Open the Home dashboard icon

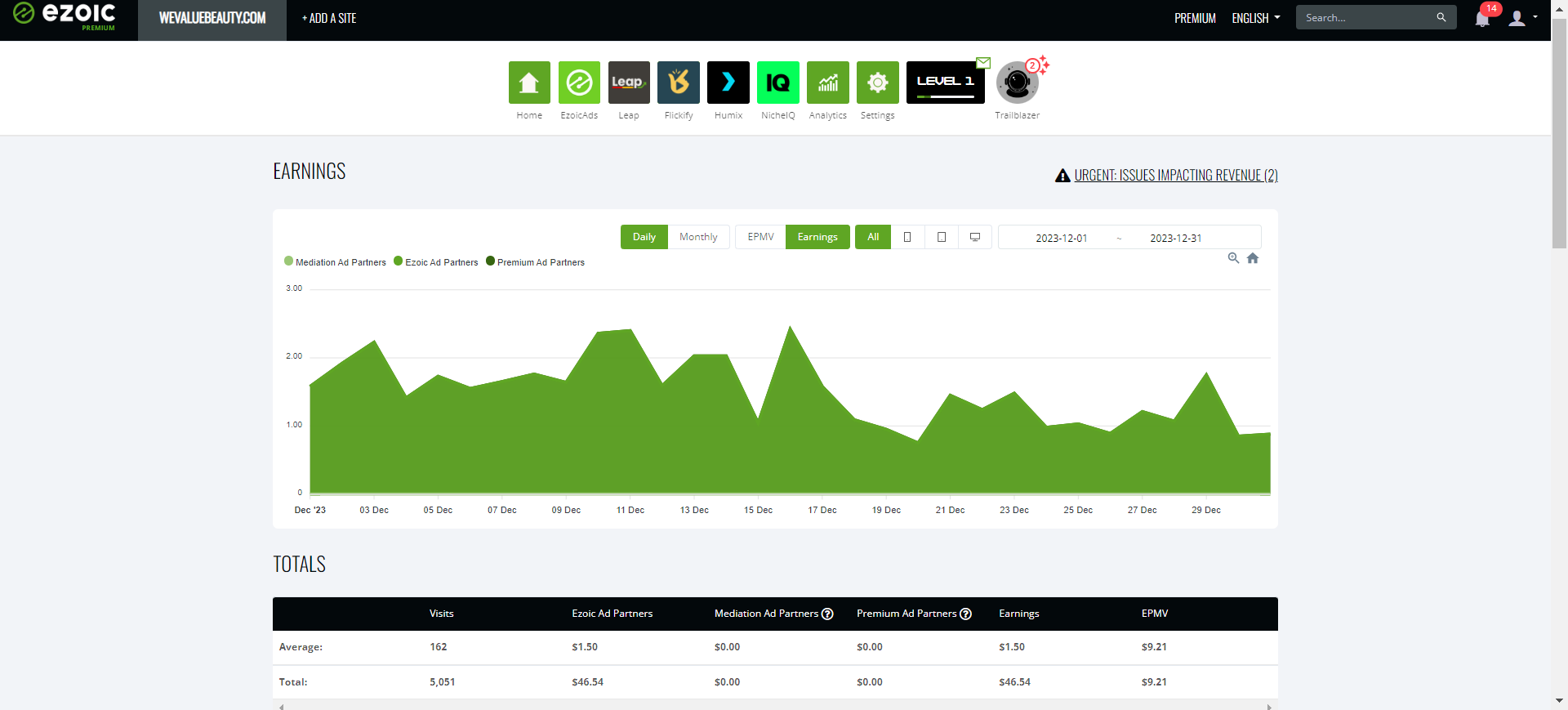529,83
